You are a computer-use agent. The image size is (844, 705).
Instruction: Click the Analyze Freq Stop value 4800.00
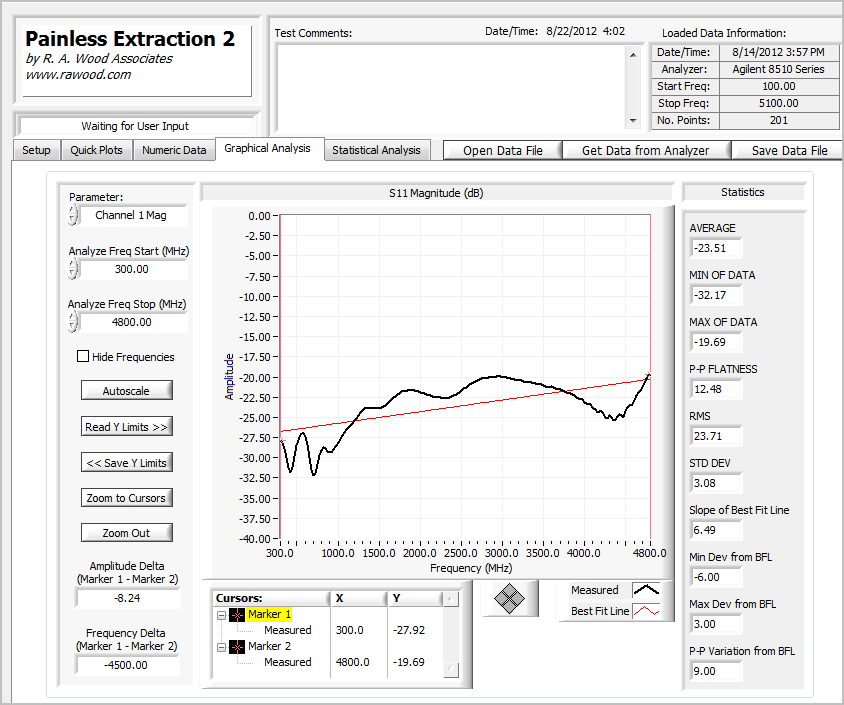coord(133,322)
